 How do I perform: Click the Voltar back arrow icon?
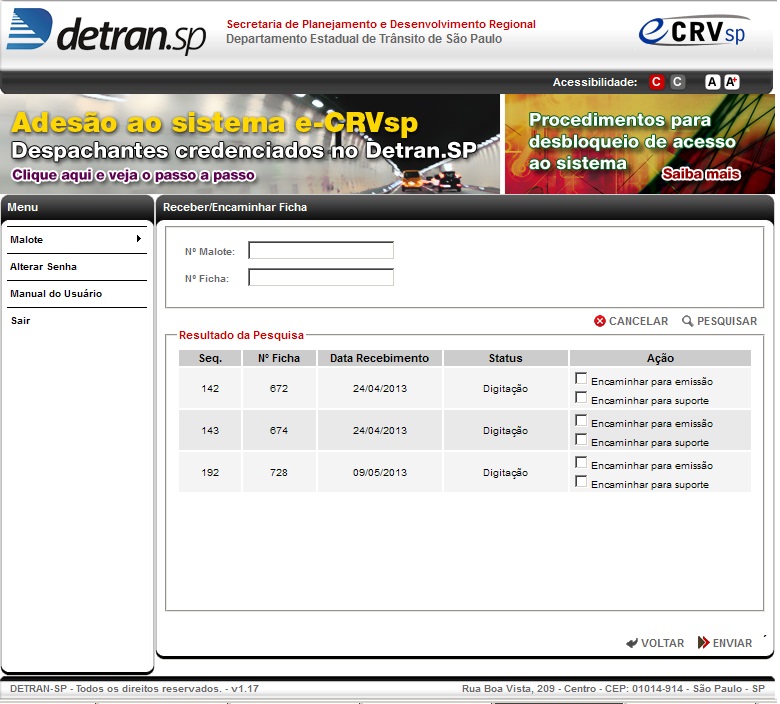[632, 643]
